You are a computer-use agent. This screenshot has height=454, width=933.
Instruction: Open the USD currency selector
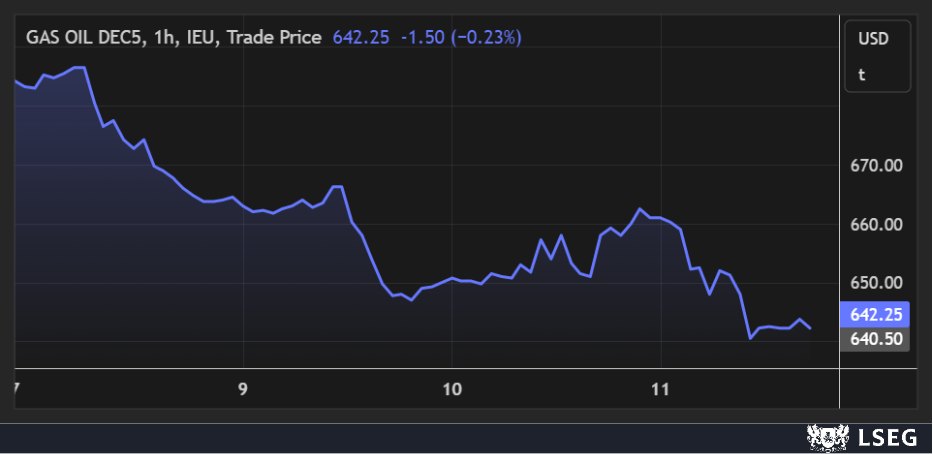pyautogui.click(x=874, y=38)
